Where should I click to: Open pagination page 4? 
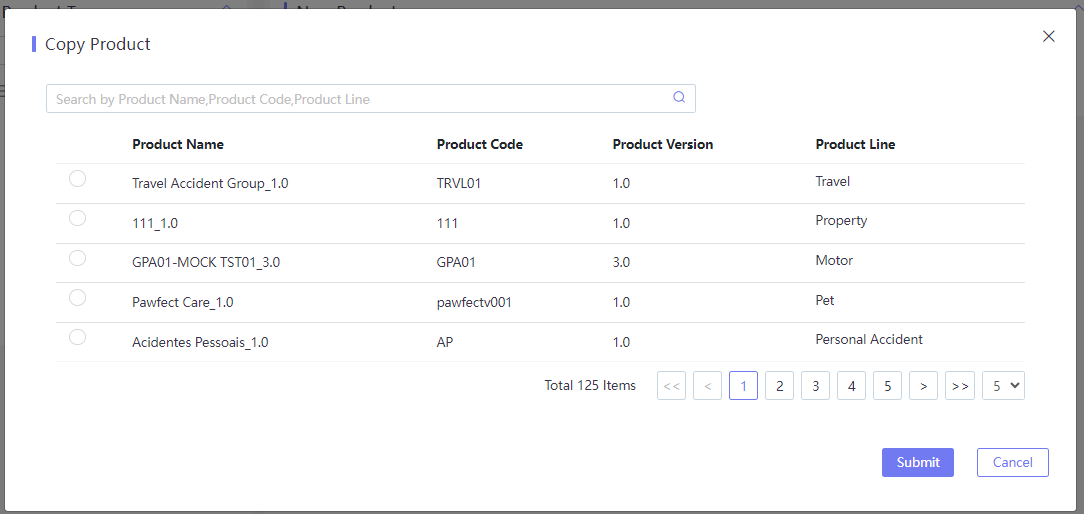[x=851, y=386]
